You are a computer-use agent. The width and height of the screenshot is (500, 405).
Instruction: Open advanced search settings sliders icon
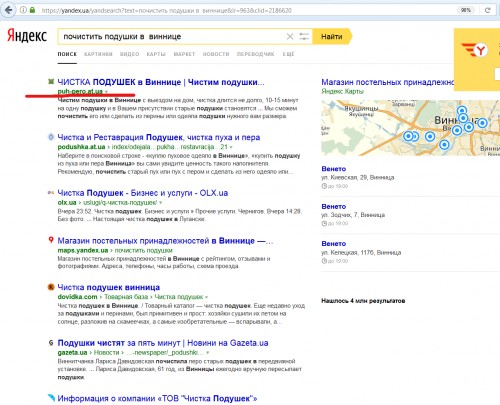point(304,36)
